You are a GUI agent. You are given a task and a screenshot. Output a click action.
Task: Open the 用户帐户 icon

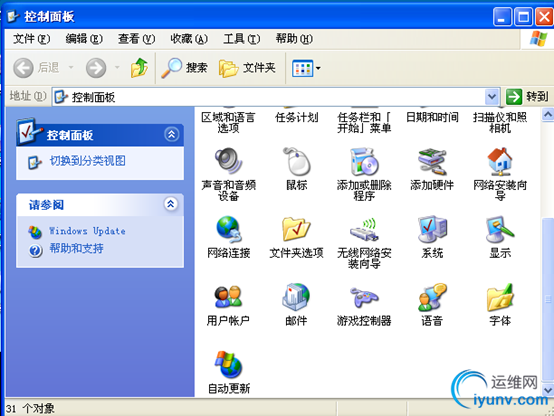[x=228, y=297]
